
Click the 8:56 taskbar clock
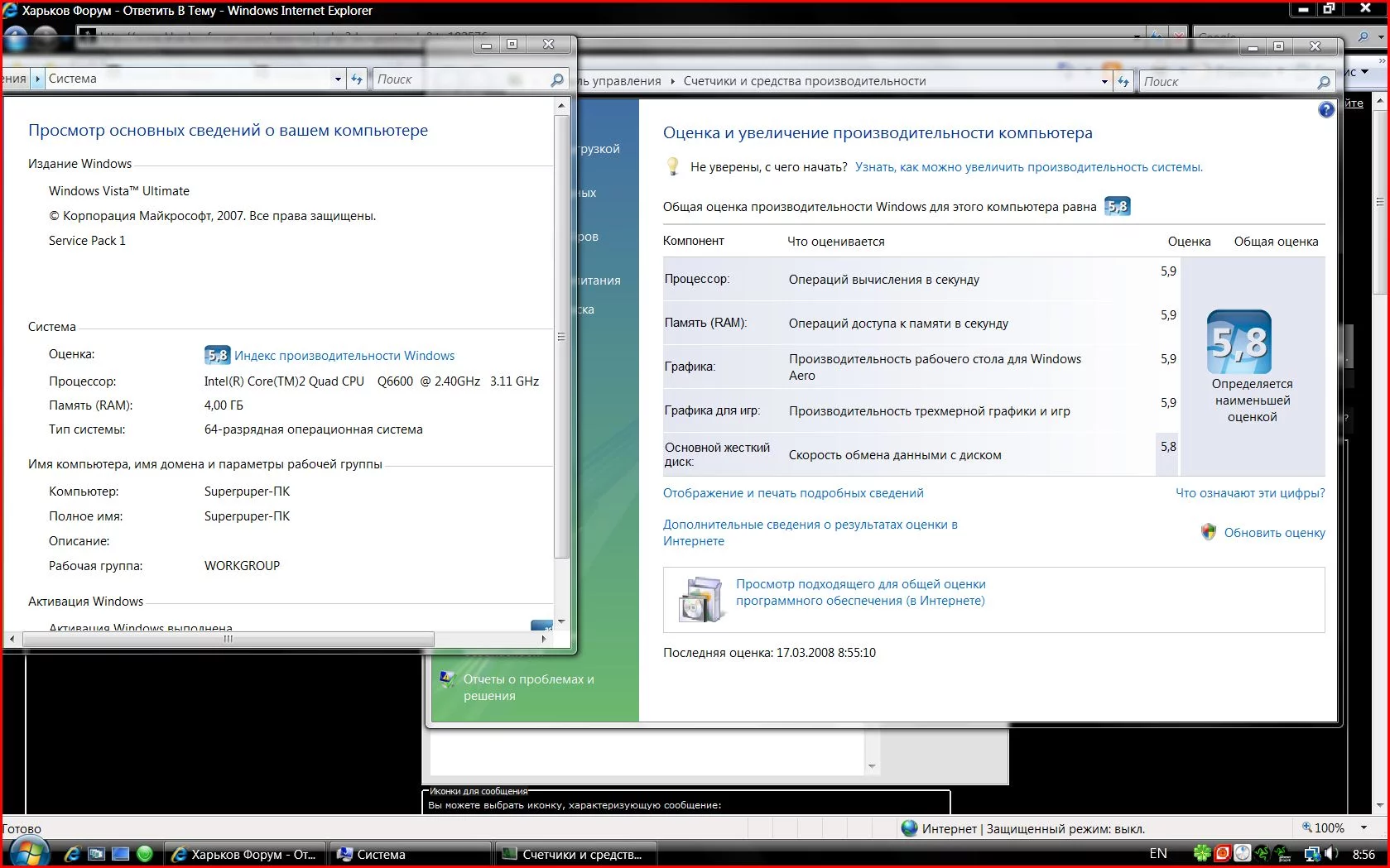tap(1364, 854)
